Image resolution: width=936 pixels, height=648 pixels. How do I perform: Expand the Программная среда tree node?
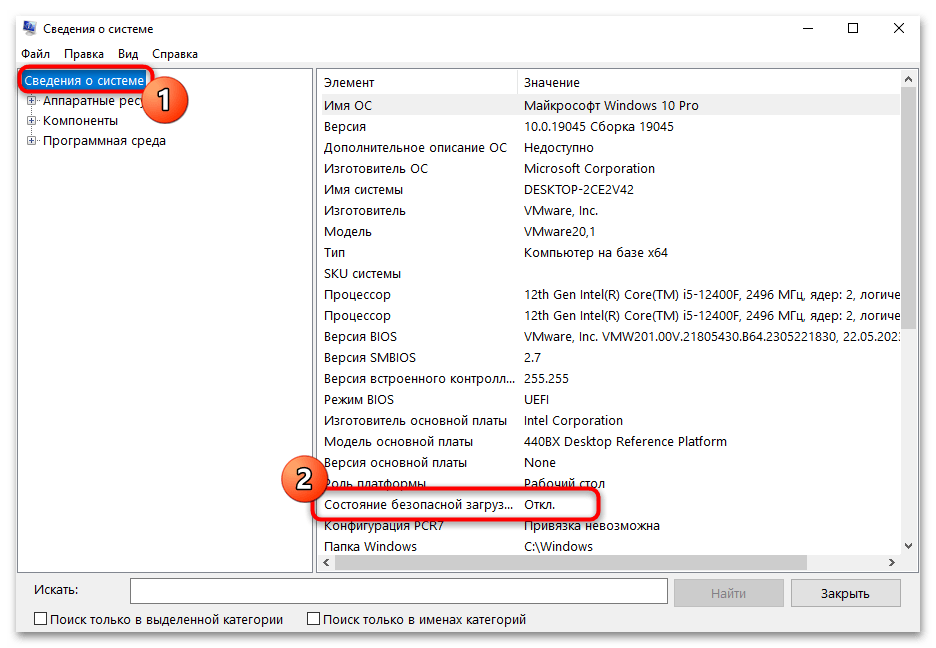point(33,140)
